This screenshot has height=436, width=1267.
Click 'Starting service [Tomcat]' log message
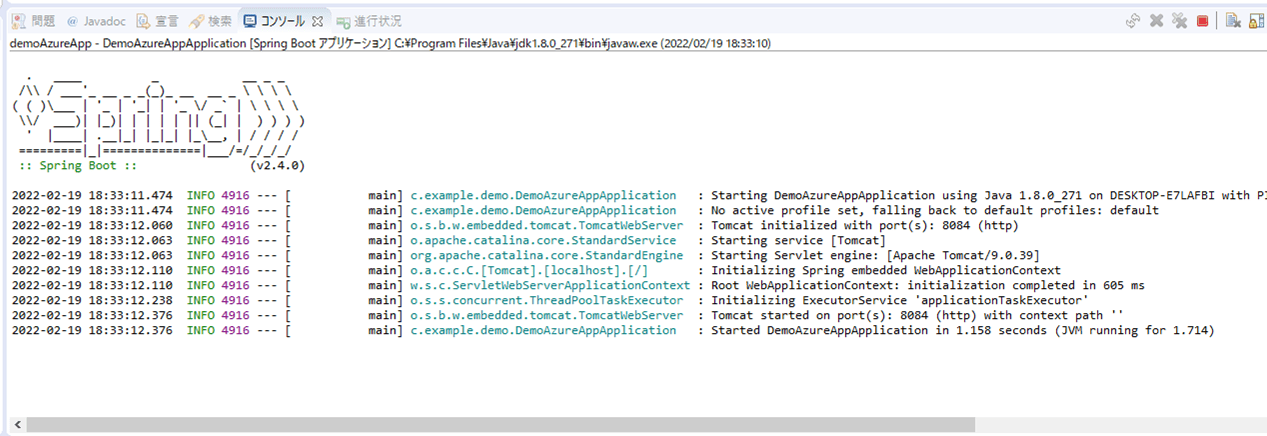pos(798,240)
